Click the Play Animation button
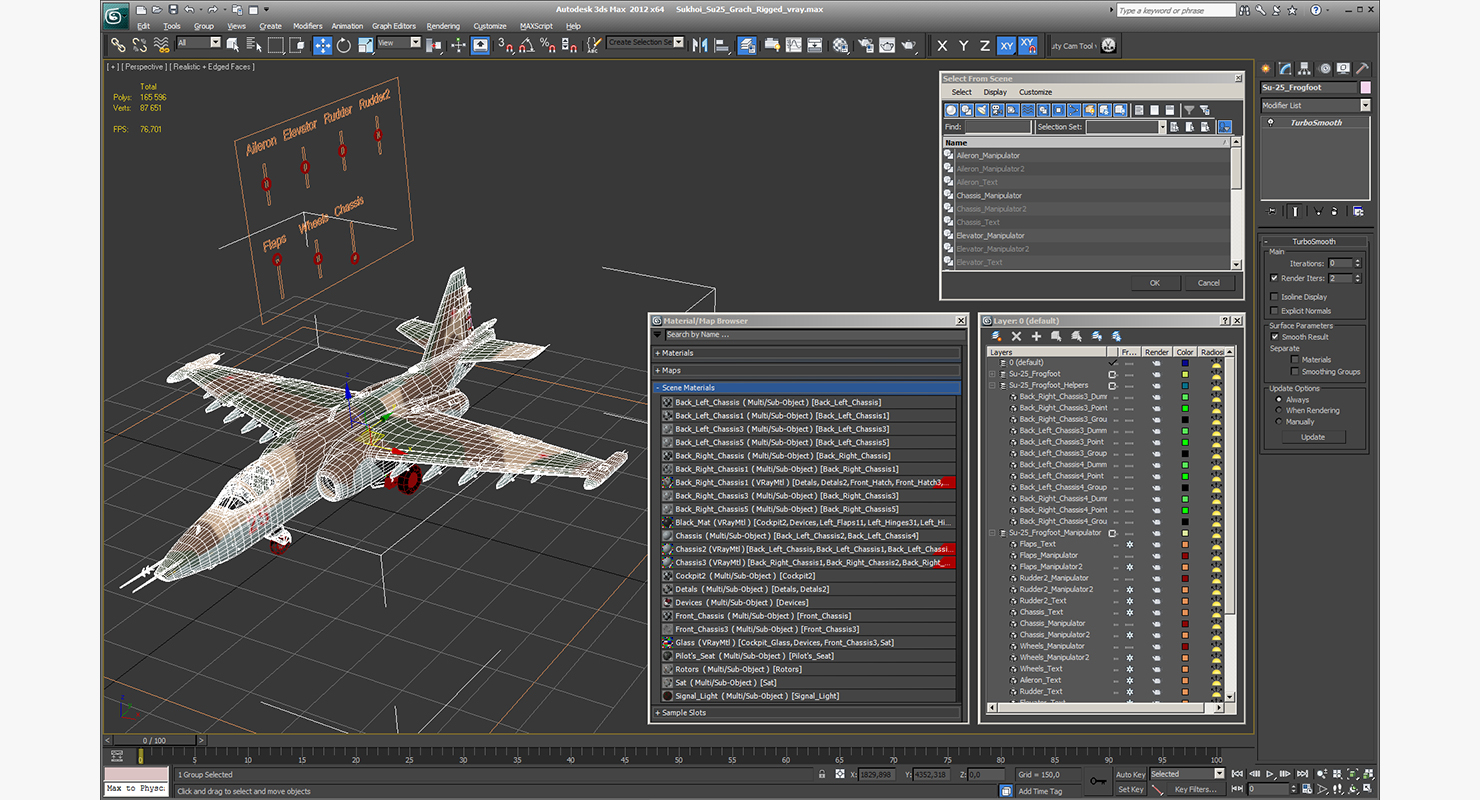 click(1270, 773)
